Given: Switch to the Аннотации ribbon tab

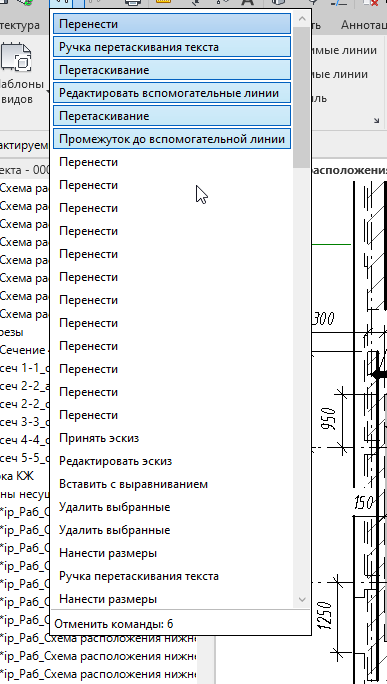Looking at the screenshot, I should click(x=364, y=25).
